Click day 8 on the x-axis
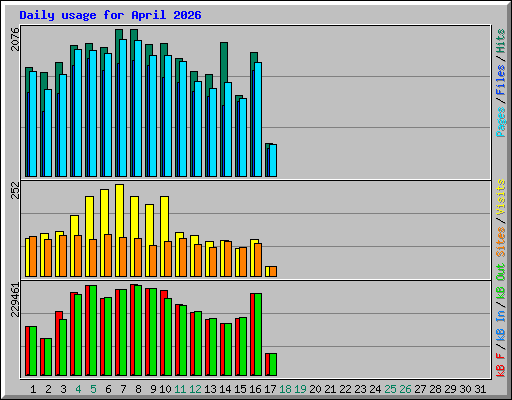The height and width of the screenshot is (400, 512). (x=138, y=389)
